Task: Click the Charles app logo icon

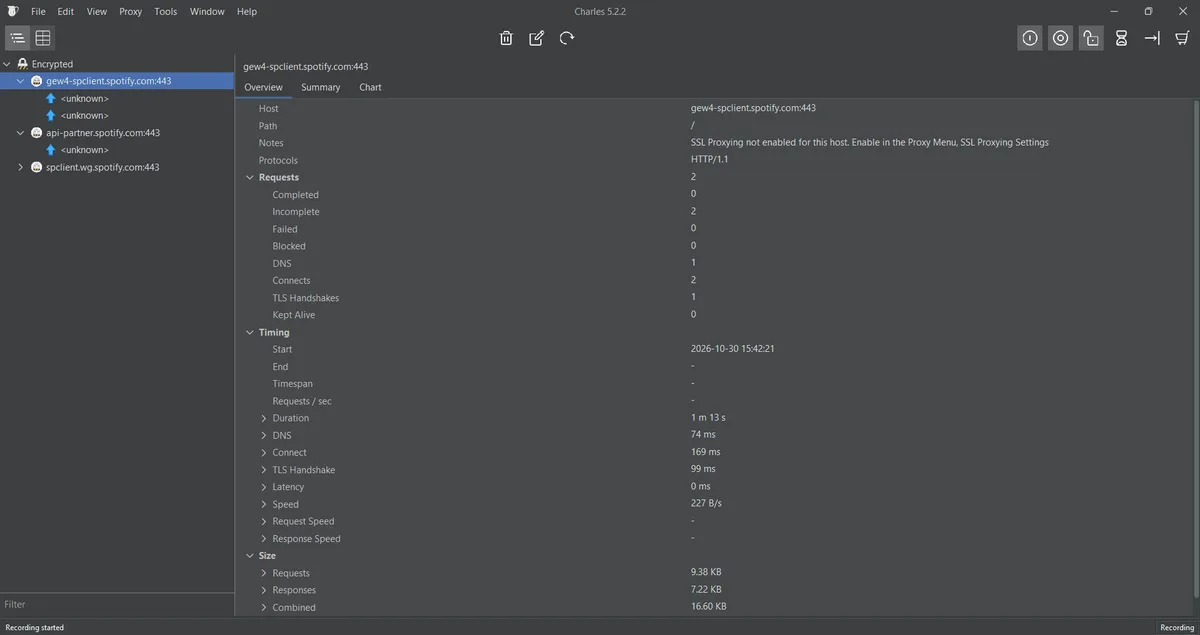Action: (x=12, y=11)
